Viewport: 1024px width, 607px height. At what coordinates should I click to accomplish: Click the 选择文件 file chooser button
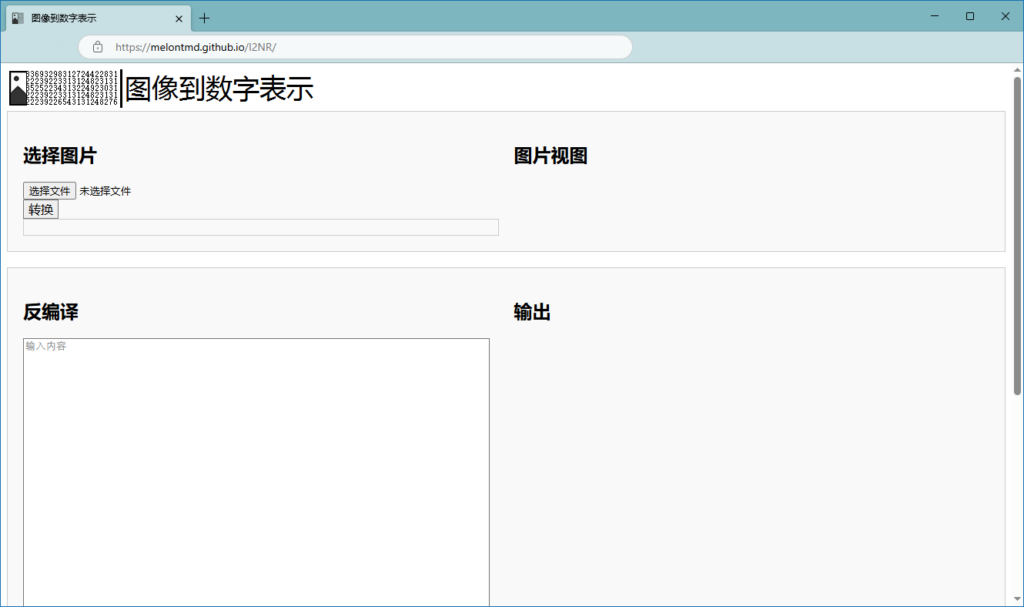coord(49,191)
